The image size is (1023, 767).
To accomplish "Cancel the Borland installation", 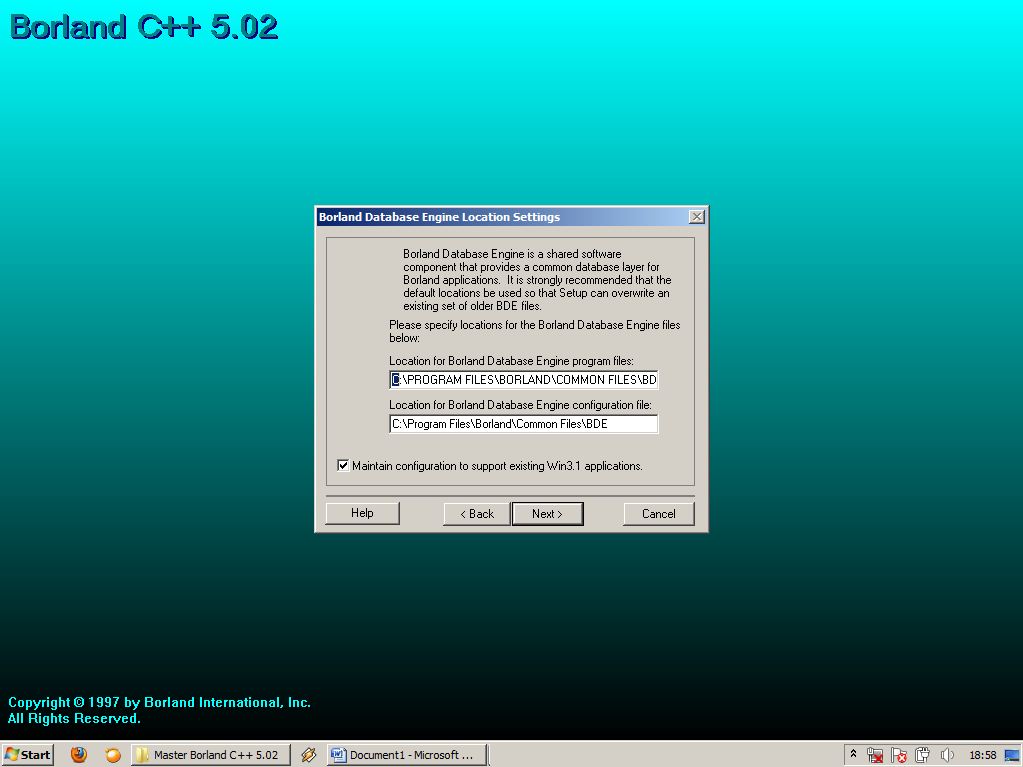I will point(658,514).
